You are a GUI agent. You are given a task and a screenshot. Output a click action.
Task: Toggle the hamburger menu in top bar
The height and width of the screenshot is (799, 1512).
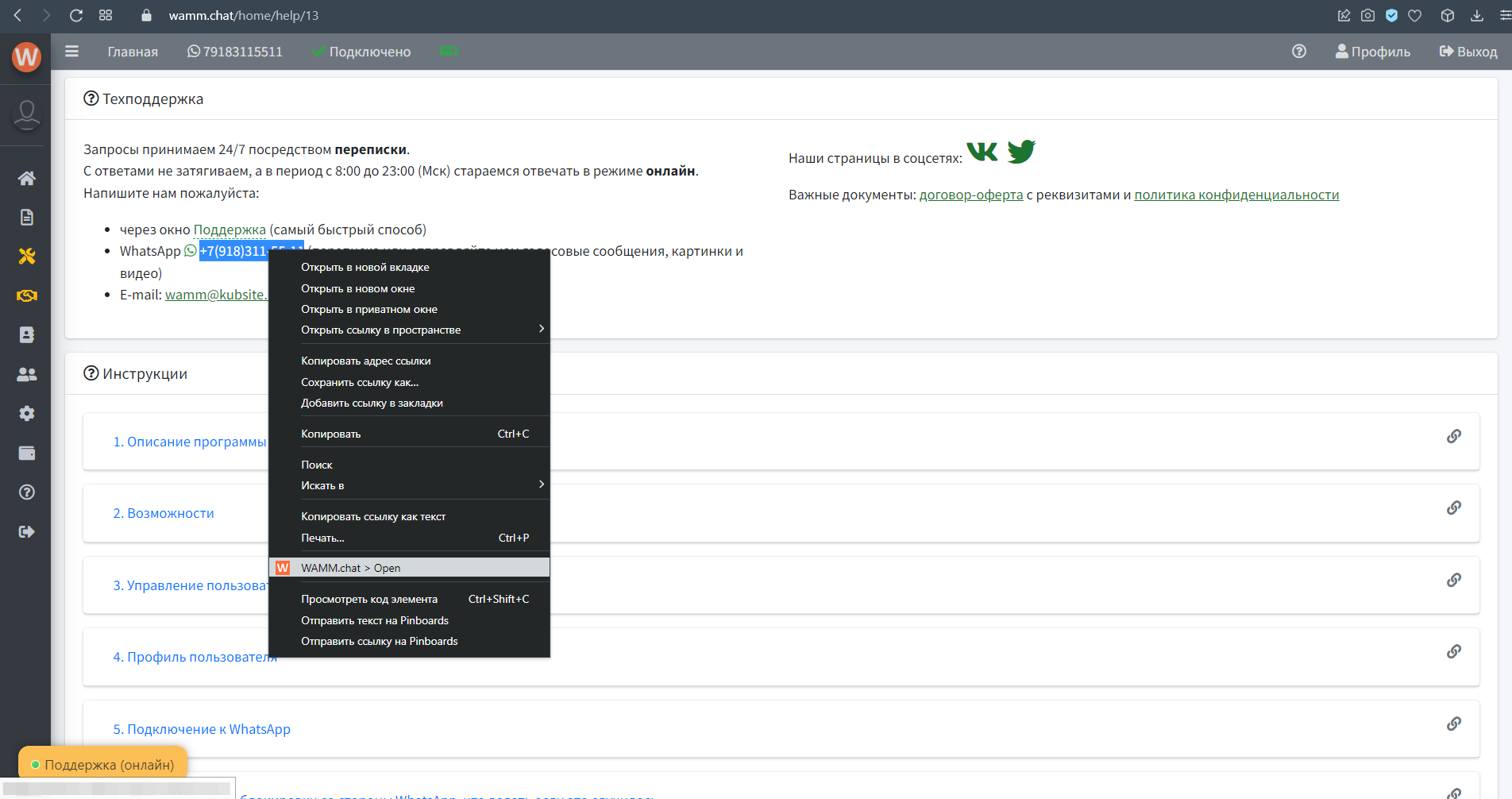click(71, 52)
